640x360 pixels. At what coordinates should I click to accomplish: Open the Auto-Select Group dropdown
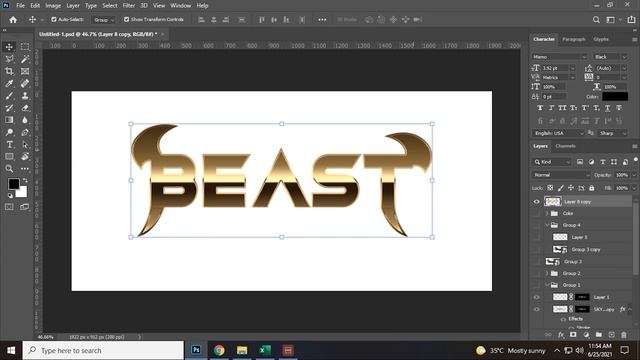tap(103, 20)
